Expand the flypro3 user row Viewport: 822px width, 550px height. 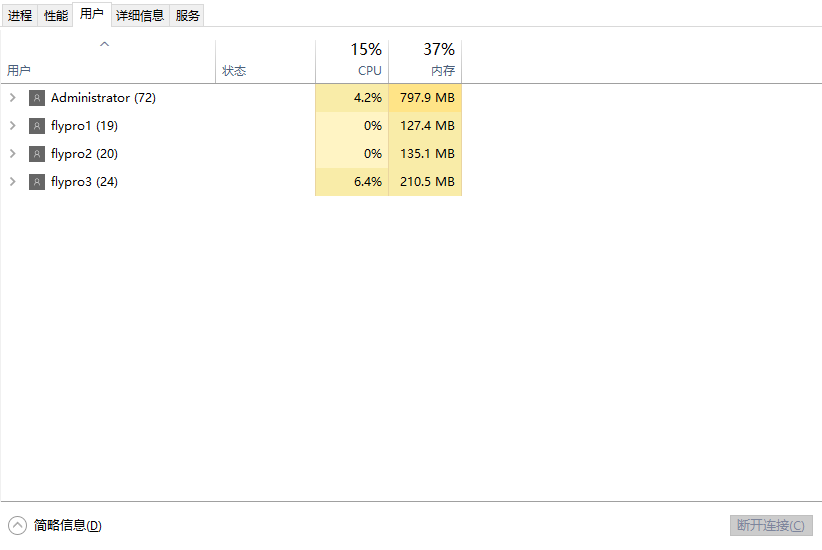[x=12, y=182]
